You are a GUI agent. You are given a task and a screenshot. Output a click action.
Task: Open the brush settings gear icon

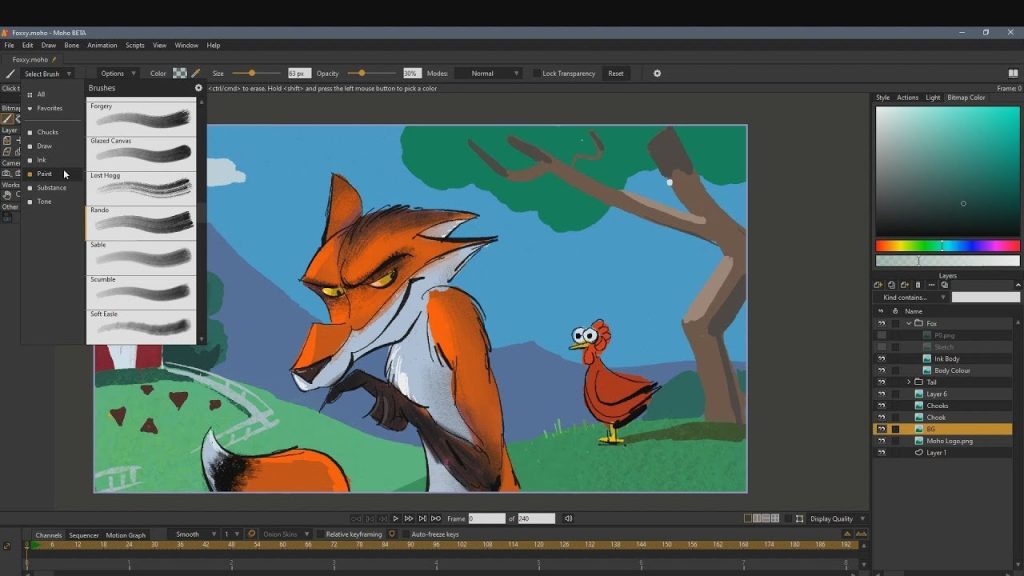coord(657,73)
